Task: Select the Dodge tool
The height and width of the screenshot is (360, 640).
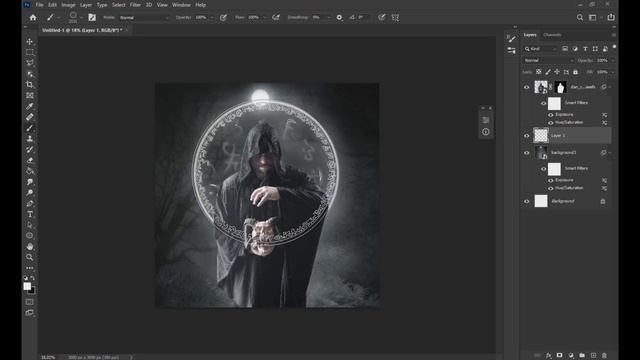Action: [x=30, y=193]
